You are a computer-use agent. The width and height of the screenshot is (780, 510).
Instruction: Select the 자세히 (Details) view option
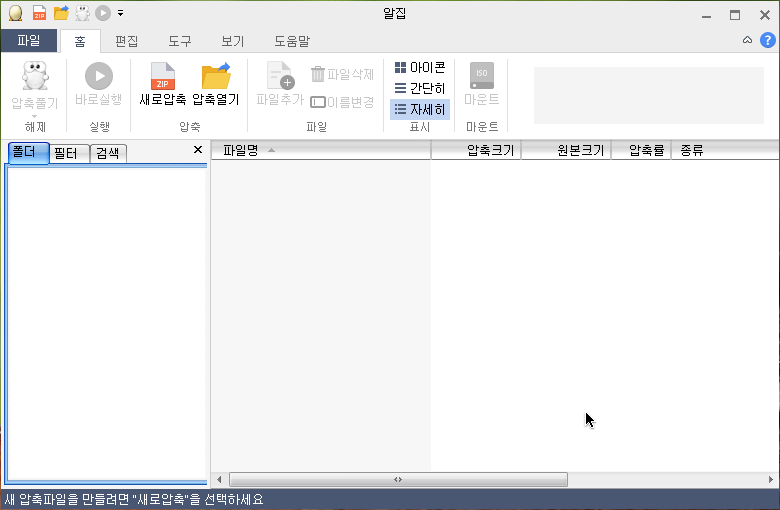(419, 109)
